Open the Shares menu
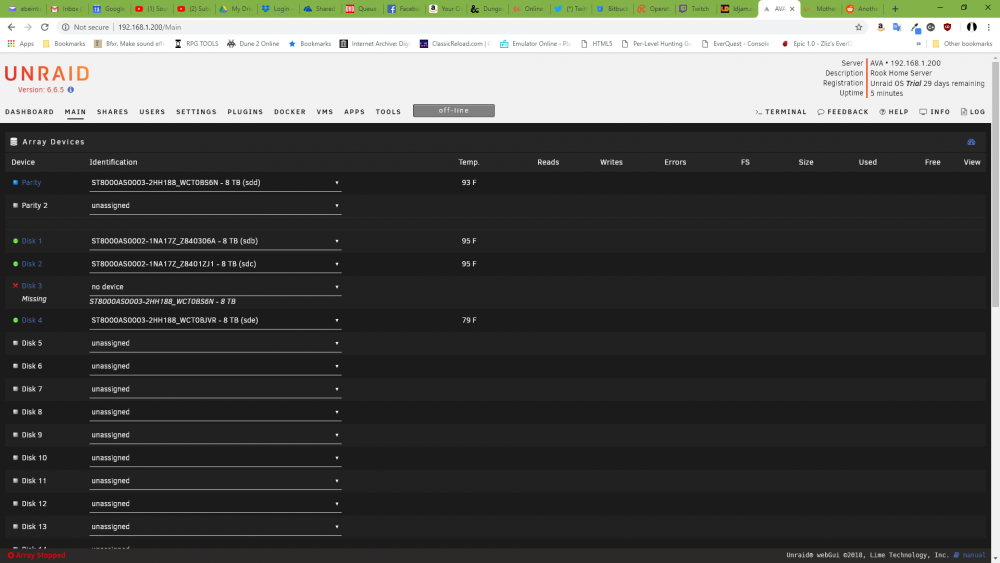The height and width of the screenshot is (563, 1000). 113,112
